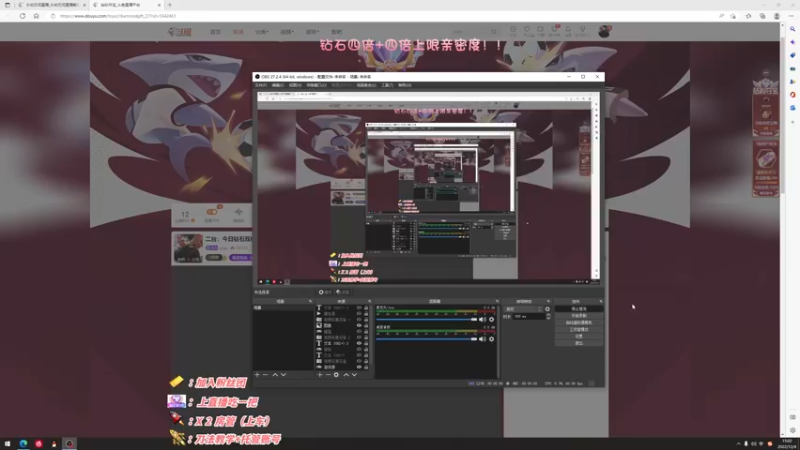Click the Stop Streaming button in OBS Controls
Screen dimensions: 800x450
tap(579, 309)
